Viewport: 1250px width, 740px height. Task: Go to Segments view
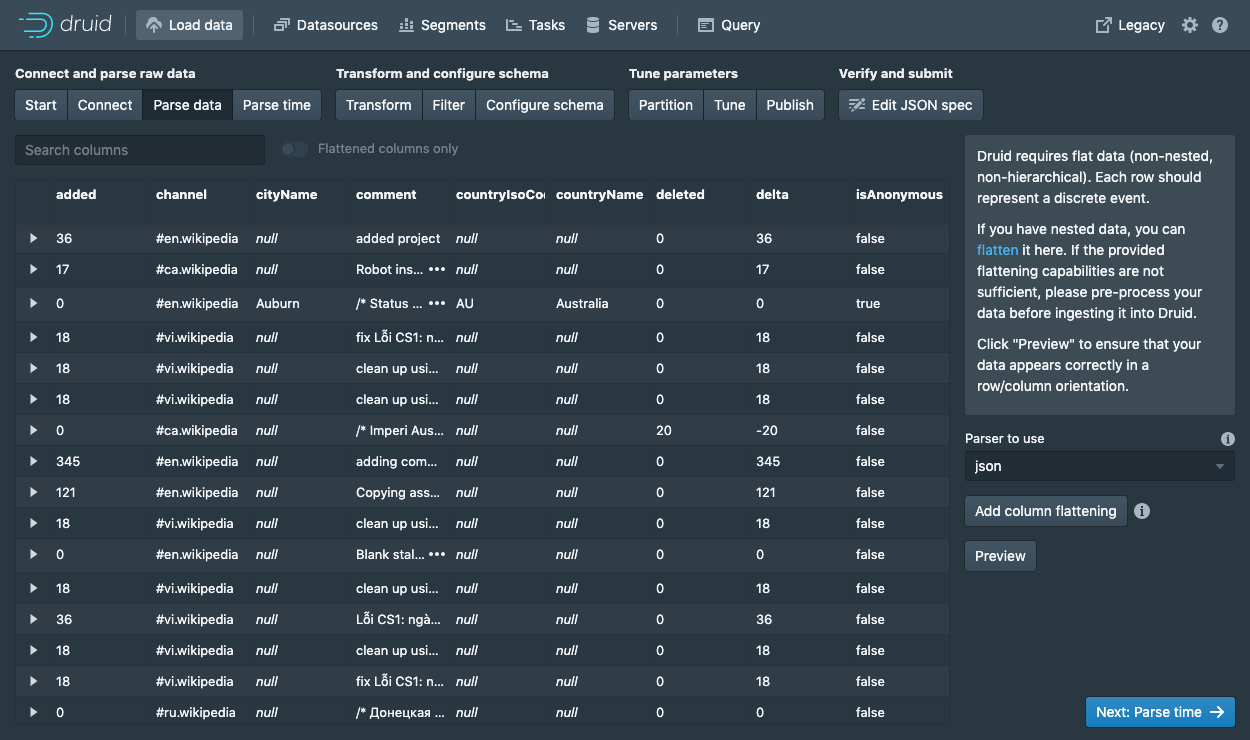[442, 25]
